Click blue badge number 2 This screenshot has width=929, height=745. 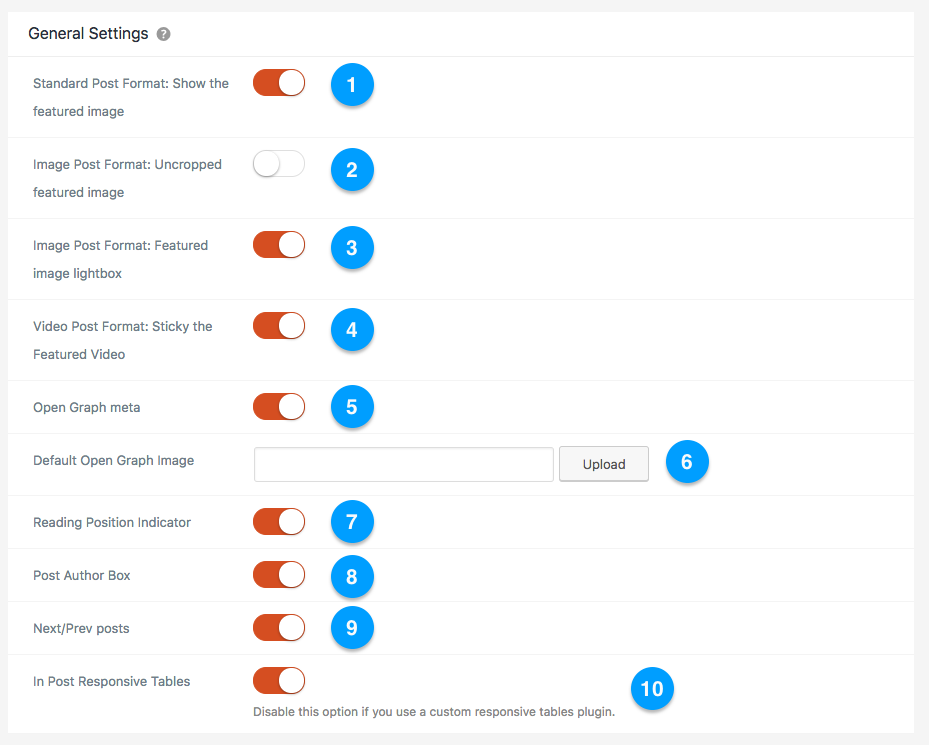coord(352,170)
